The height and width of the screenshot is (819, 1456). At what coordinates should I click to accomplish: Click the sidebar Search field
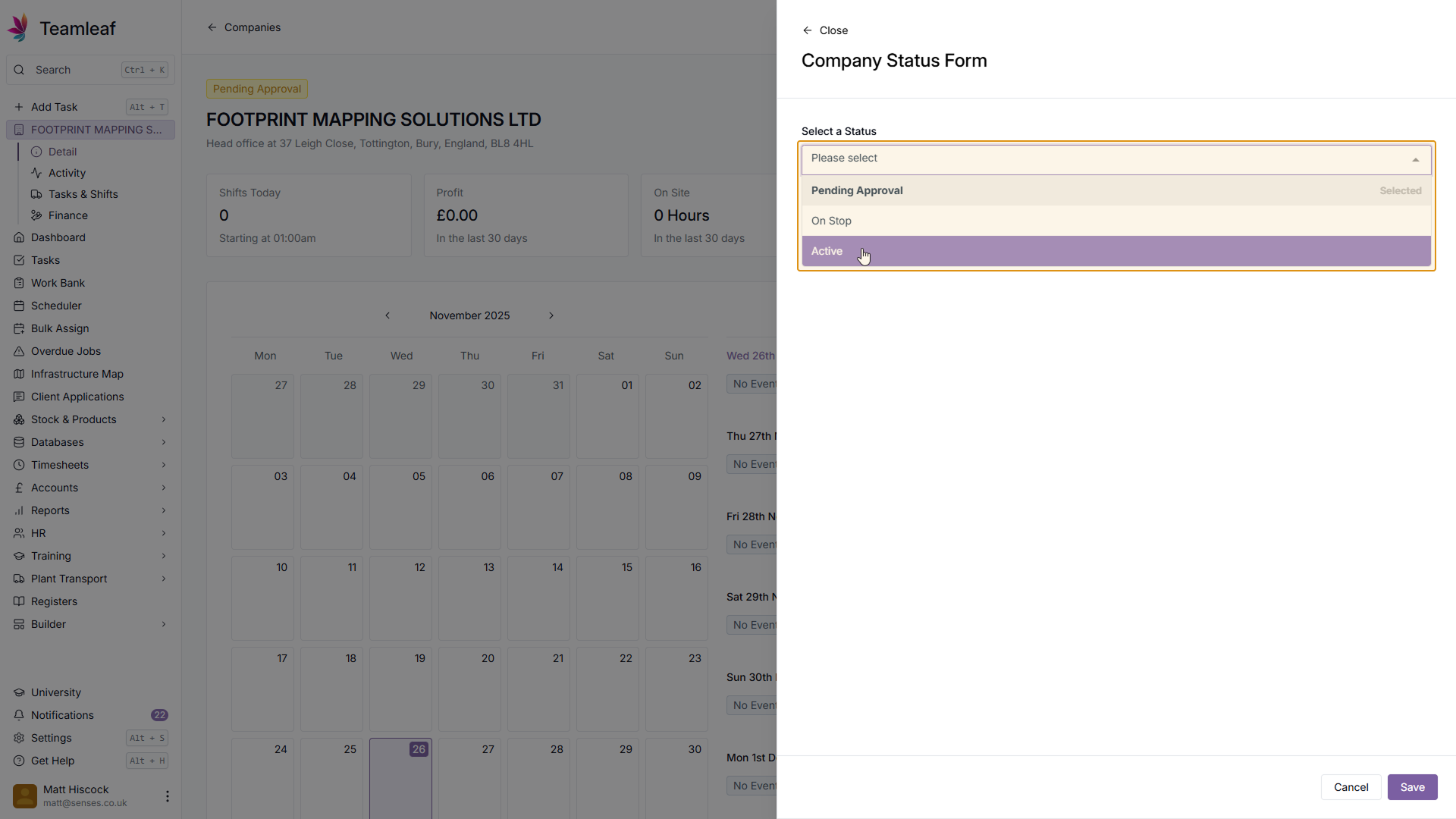(76, 70)
